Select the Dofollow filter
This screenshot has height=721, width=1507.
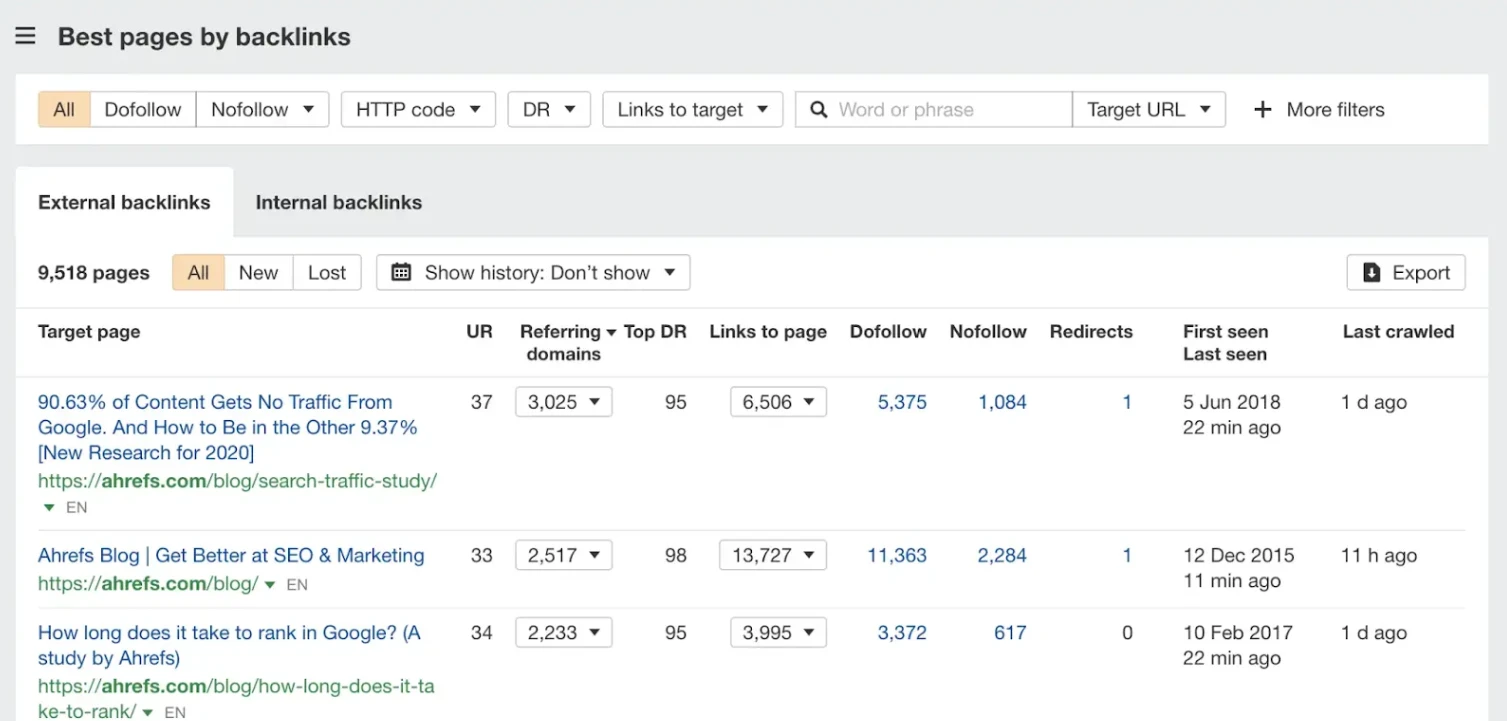(143, 110)
